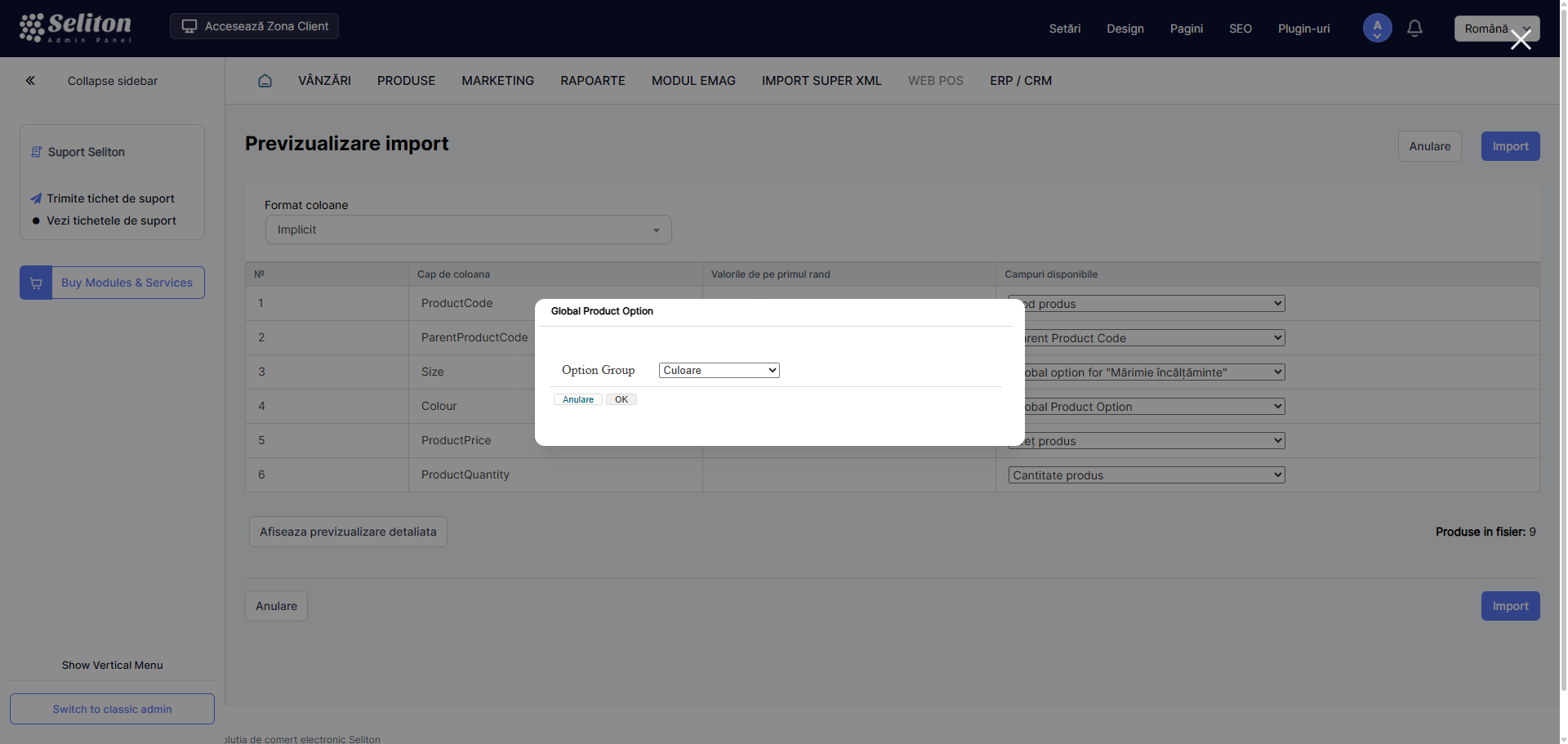Open the Cantitate produs field dropdown
The width and height of the screenshot is (1568, 744).
tap(1146, 475)
